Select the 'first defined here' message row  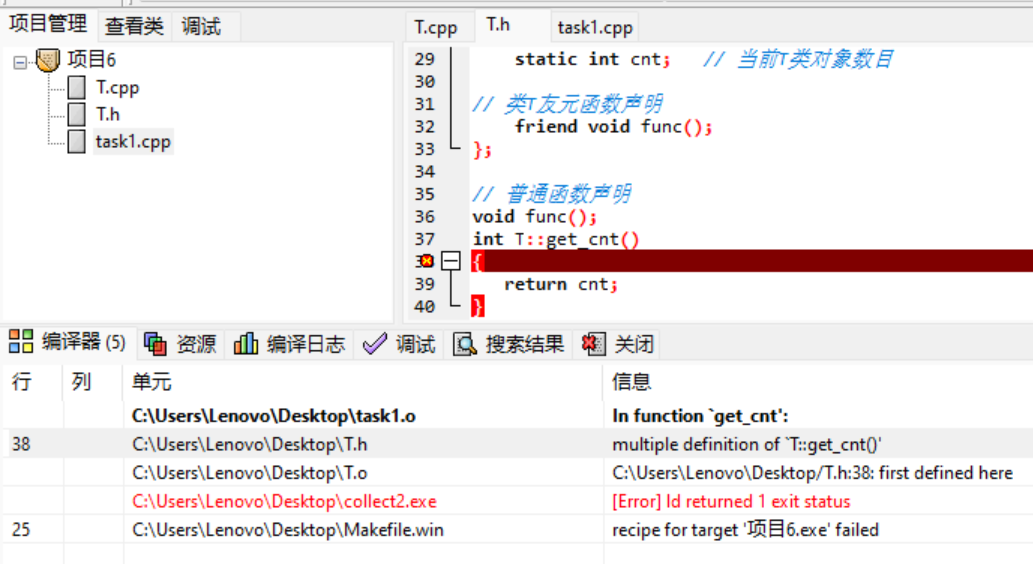coord(518,472)
